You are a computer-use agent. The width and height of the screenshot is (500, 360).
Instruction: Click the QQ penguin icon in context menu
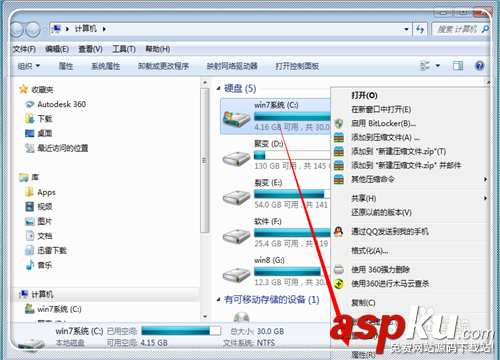click(339, 231)
